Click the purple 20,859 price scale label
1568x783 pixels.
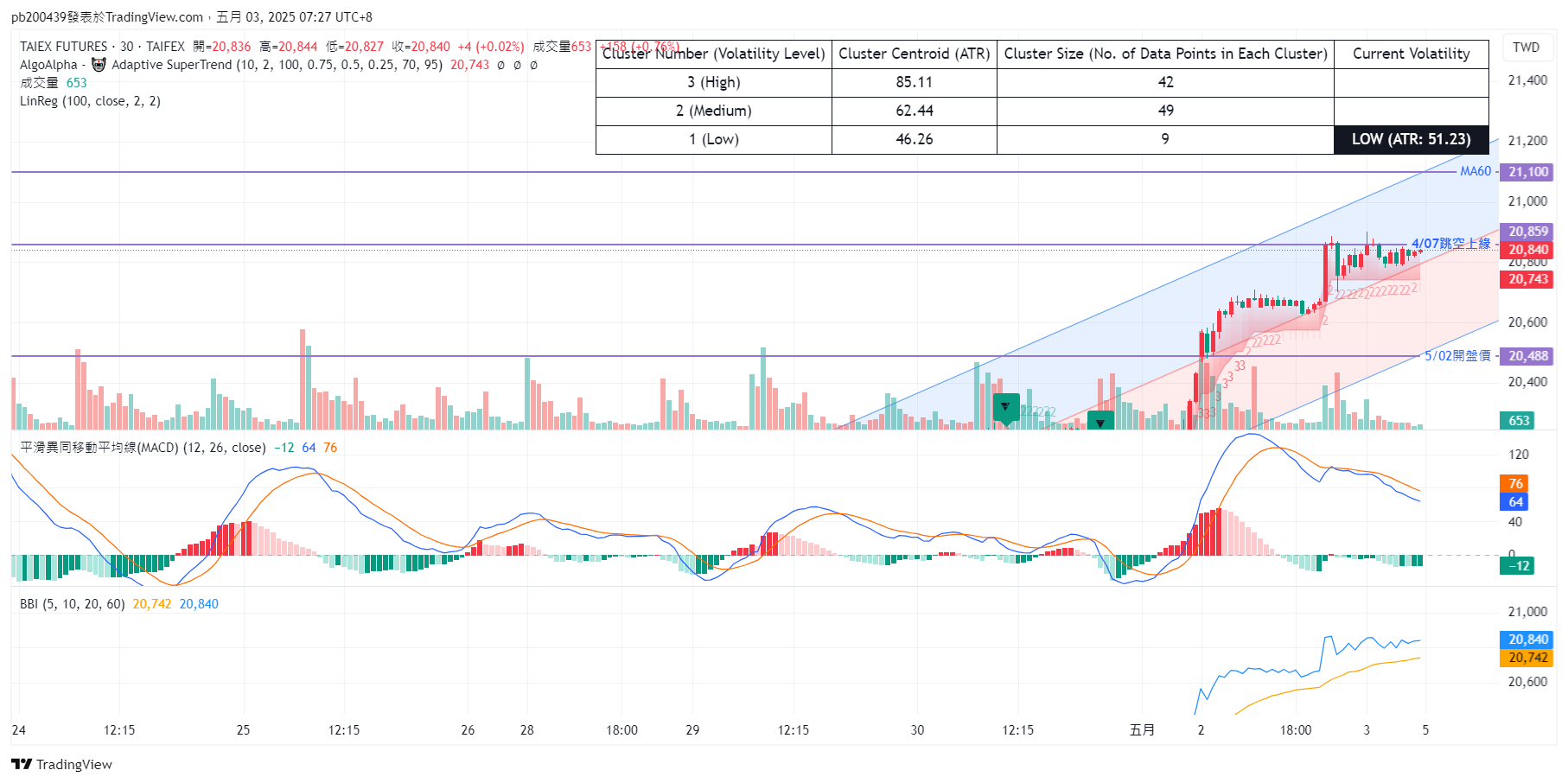point(1528,232)
